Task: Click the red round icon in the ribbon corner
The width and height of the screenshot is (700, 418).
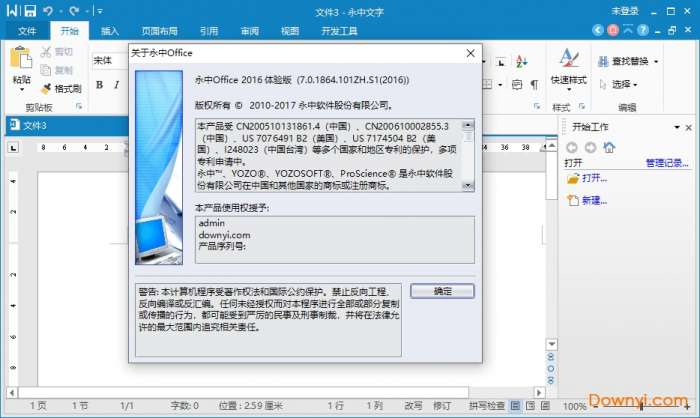Action: tap(613, 30)
